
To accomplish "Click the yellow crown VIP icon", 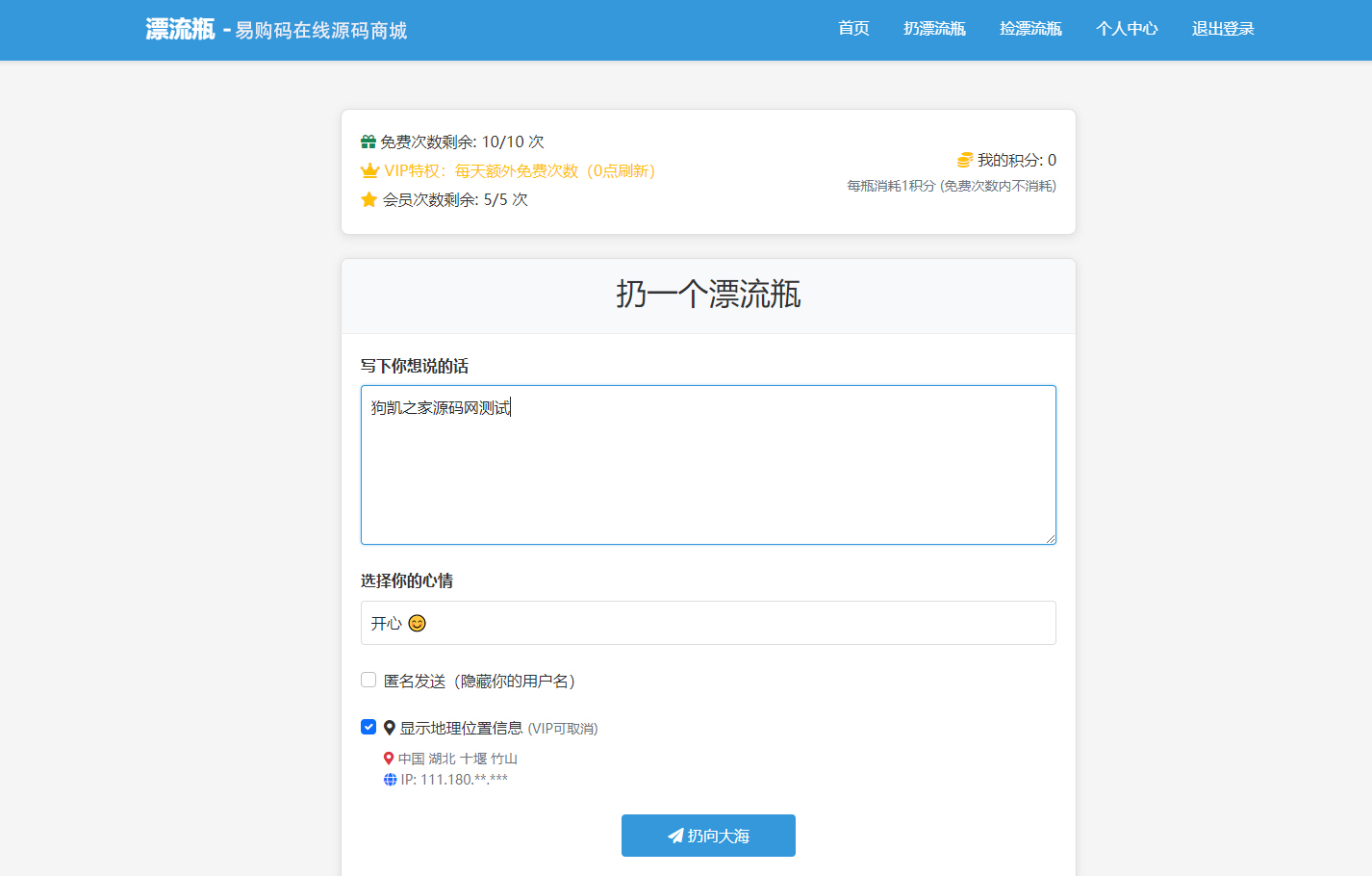I will click(x=369, y=171).
